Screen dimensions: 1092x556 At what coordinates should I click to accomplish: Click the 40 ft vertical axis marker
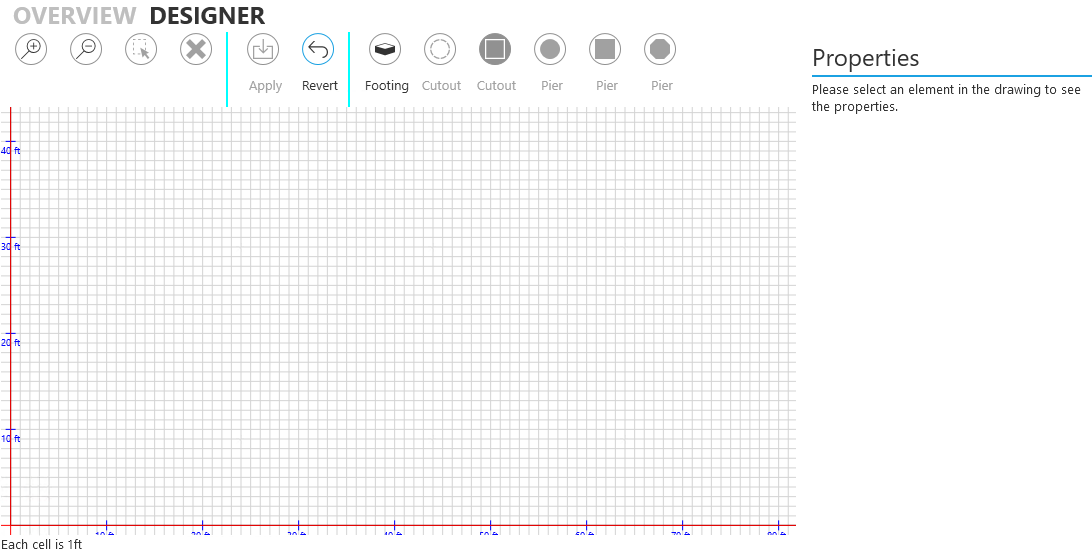[11, 151]
